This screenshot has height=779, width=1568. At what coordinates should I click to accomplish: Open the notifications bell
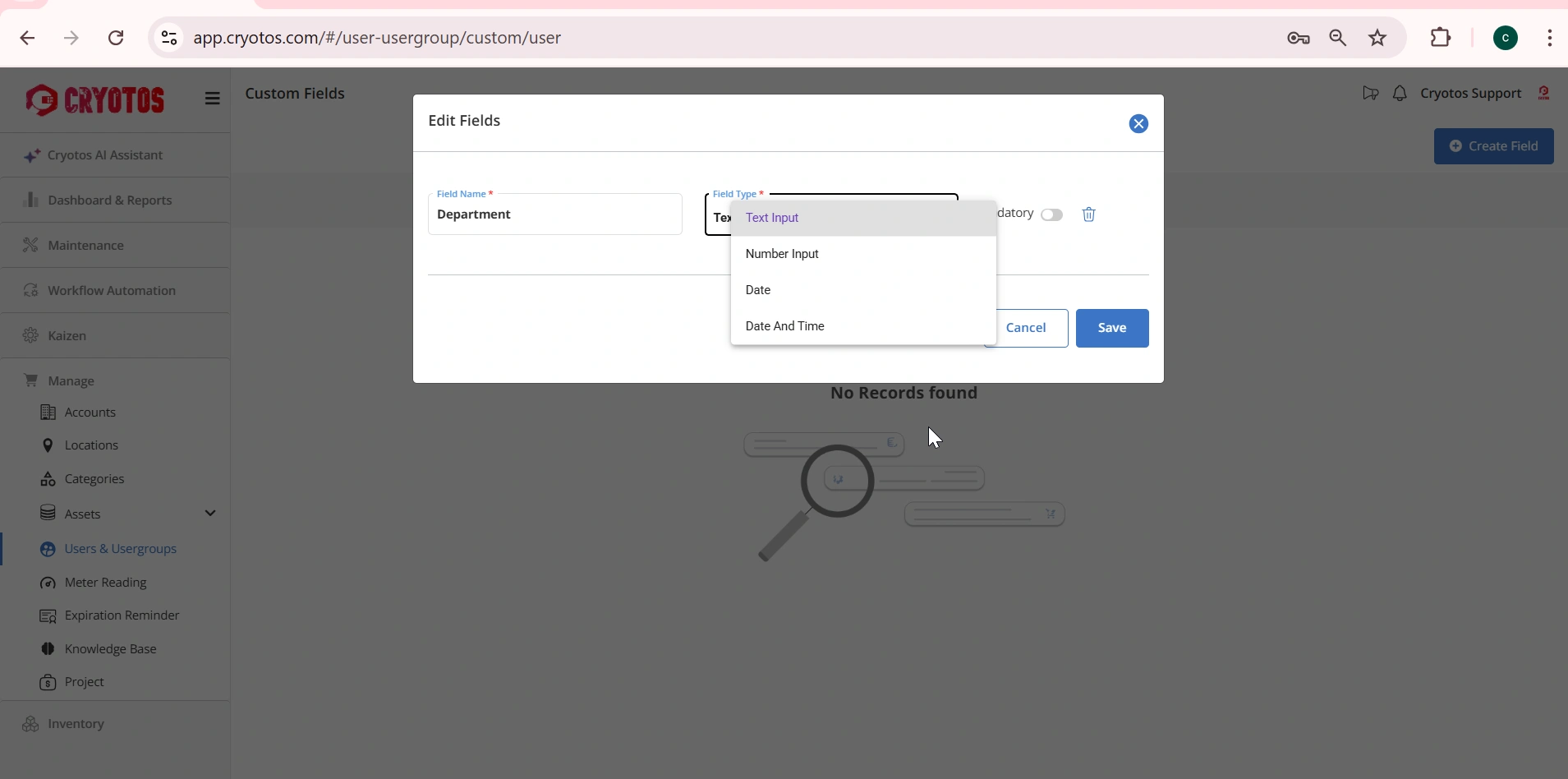(1400, 94)
